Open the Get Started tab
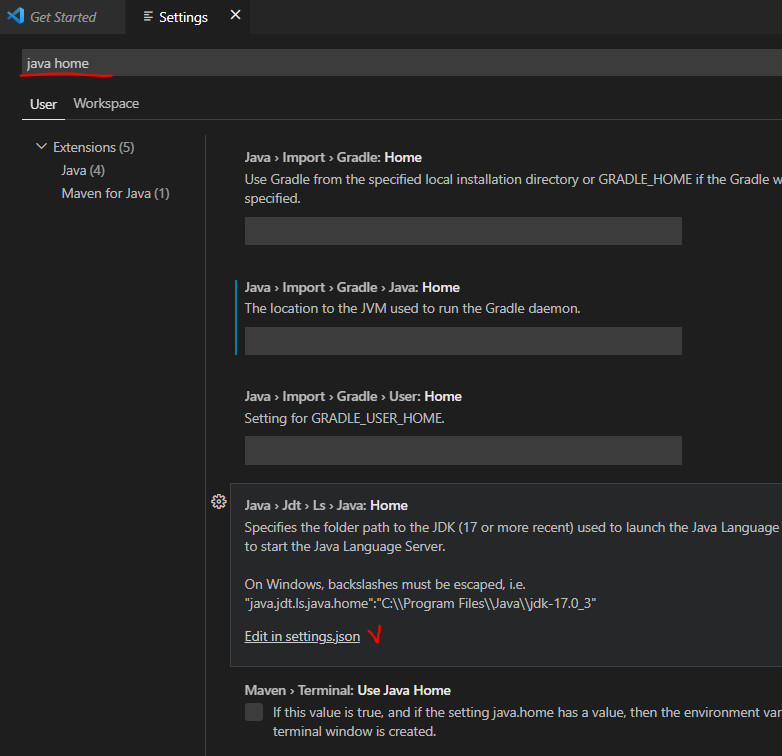Screen dimensions: 782x756 [62, 17]
